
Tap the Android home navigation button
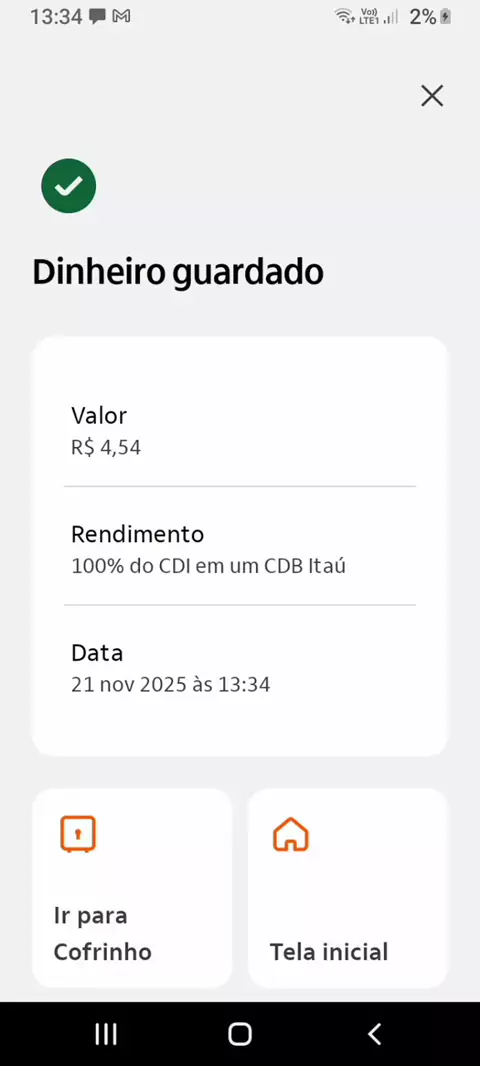tap(239, 1033)
